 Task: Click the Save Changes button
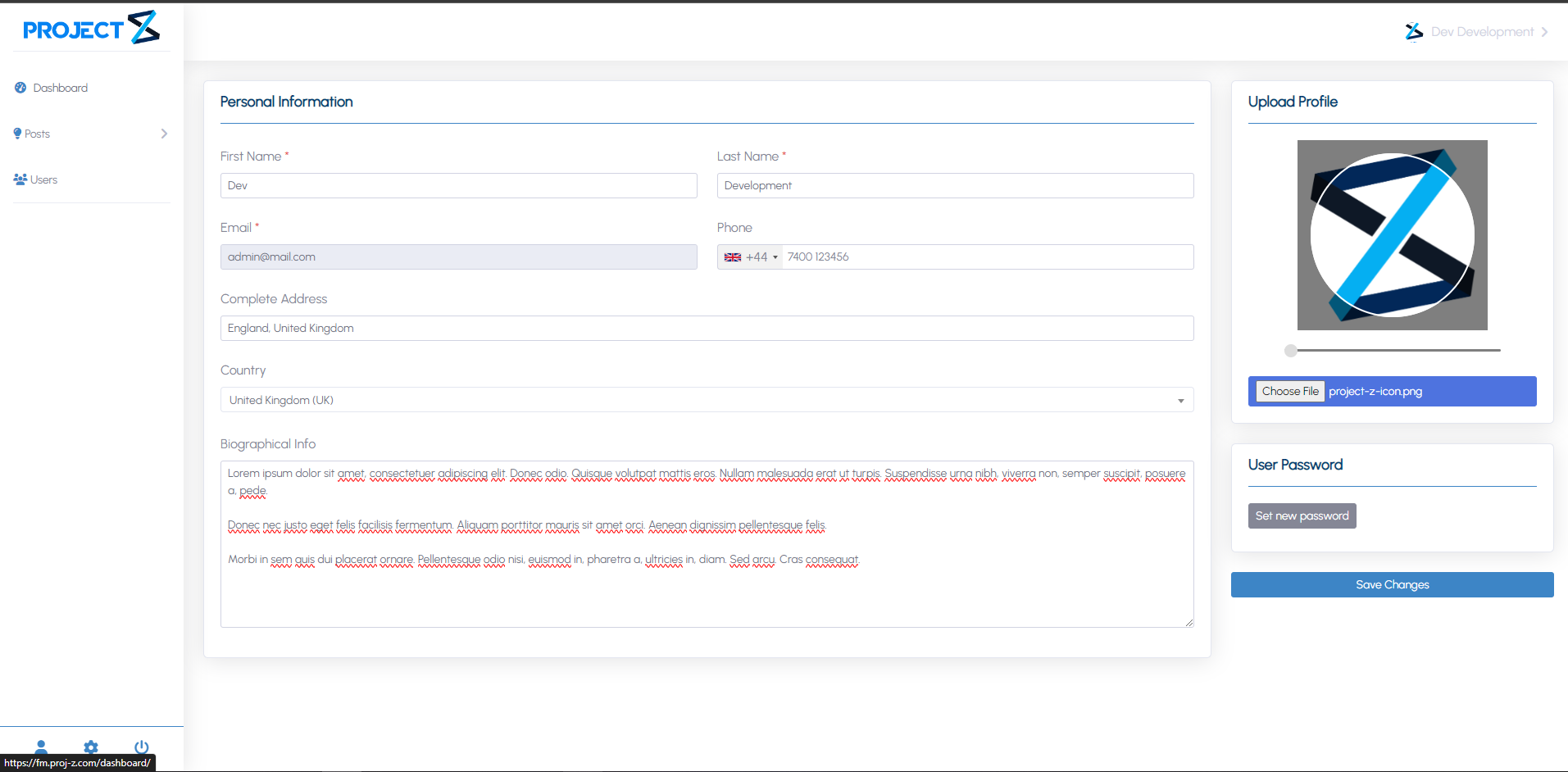coord(1392,584)
